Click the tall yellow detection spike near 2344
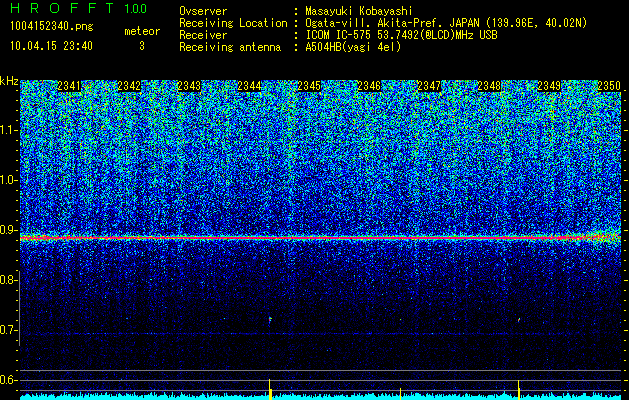The image size is (629, 400). tap(270, 389)
